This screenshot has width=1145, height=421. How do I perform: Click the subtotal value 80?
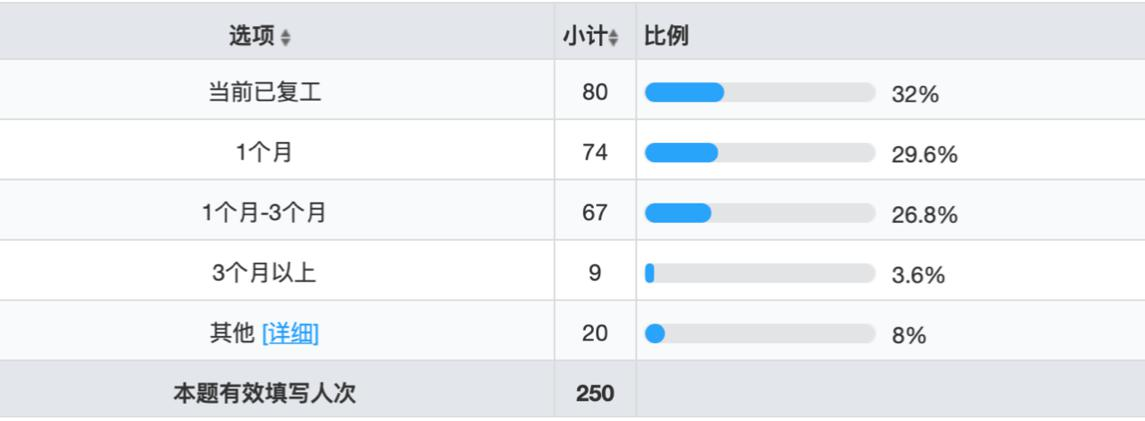click(x=595, y=93)
